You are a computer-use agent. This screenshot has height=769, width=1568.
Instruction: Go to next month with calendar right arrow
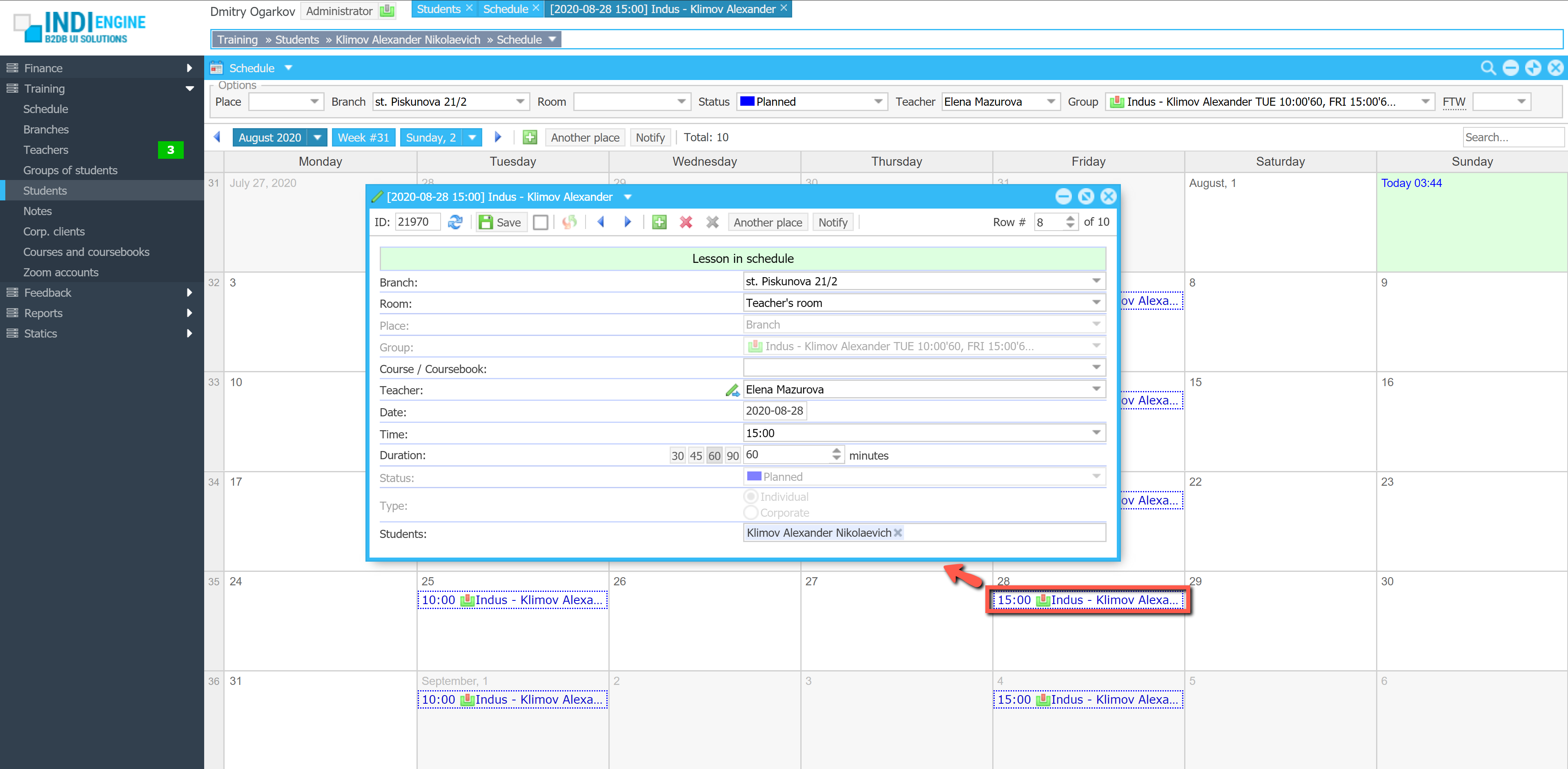(x=498, y=138)
